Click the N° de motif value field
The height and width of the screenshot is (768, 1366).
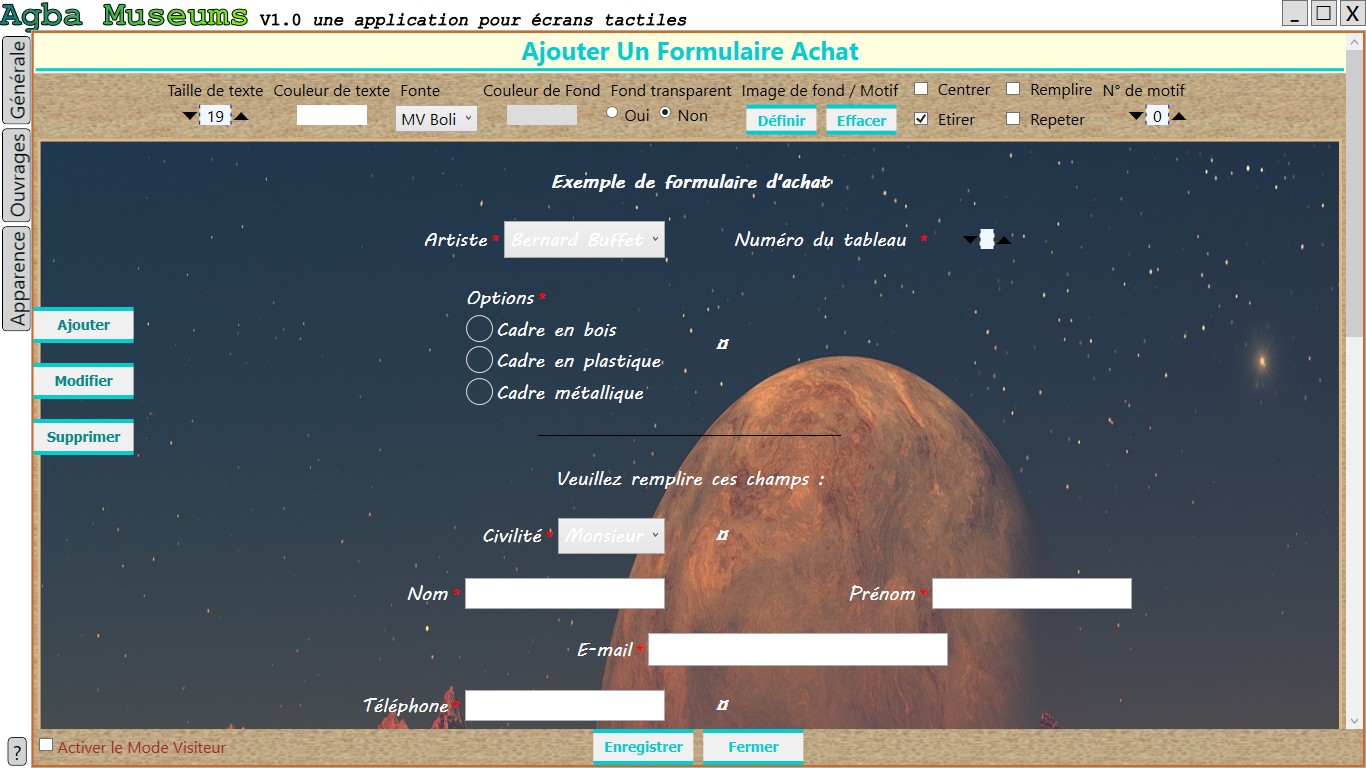[x=1157, y=116]
